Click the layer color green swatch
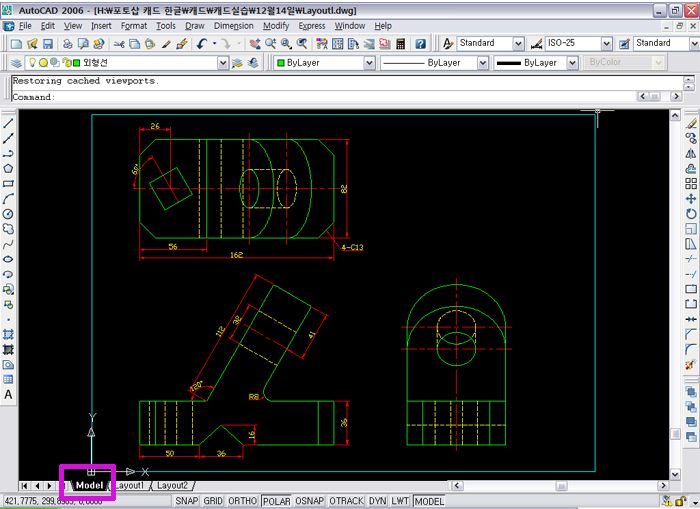The height and width of the screenshot is (509, 700). (76, 63)
